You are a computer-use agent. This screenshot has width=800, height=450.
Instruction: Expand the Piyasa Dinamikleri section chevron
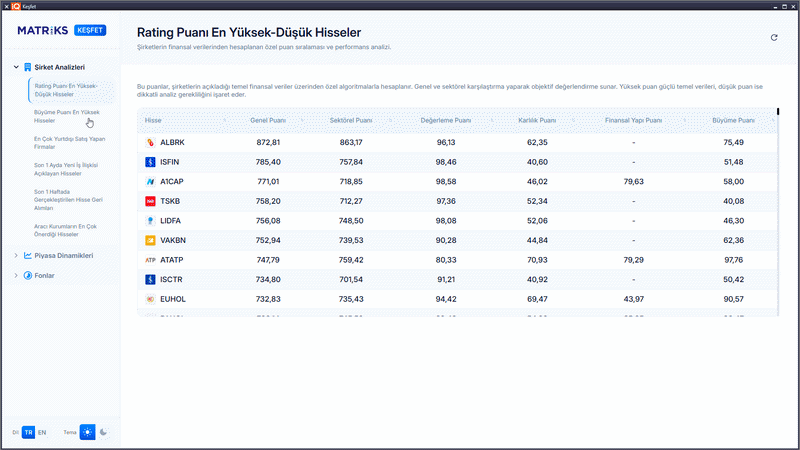(x=15, y=256)
